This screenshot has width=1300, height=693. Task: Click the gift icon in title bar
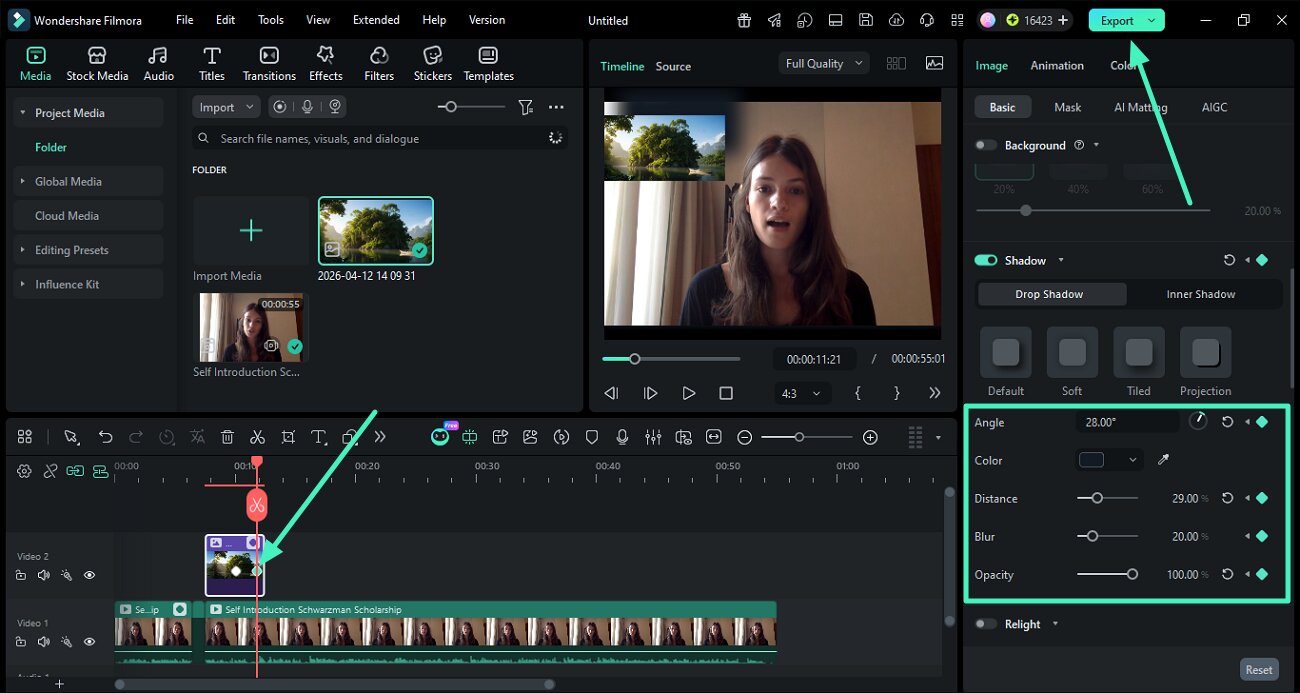pyautogui.click(x=744, y=20)
